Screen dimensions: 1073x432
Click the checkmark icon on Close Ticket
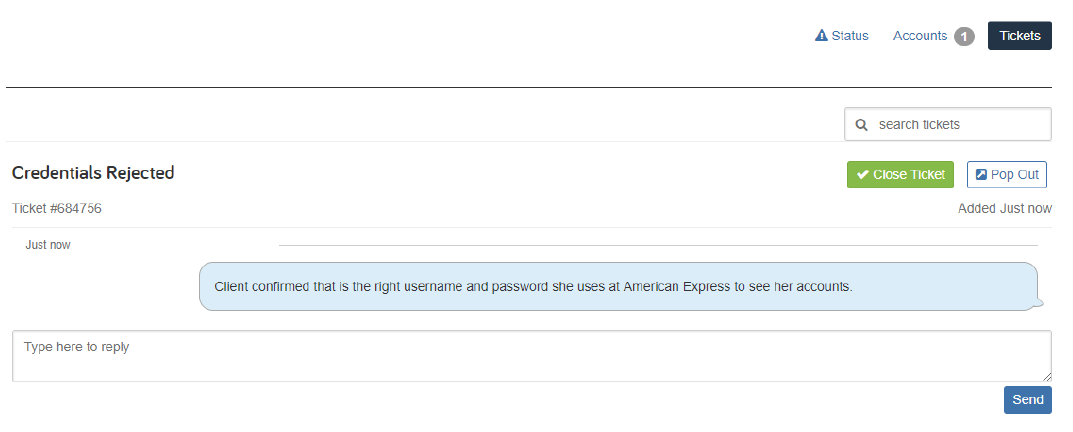point(863,175)
